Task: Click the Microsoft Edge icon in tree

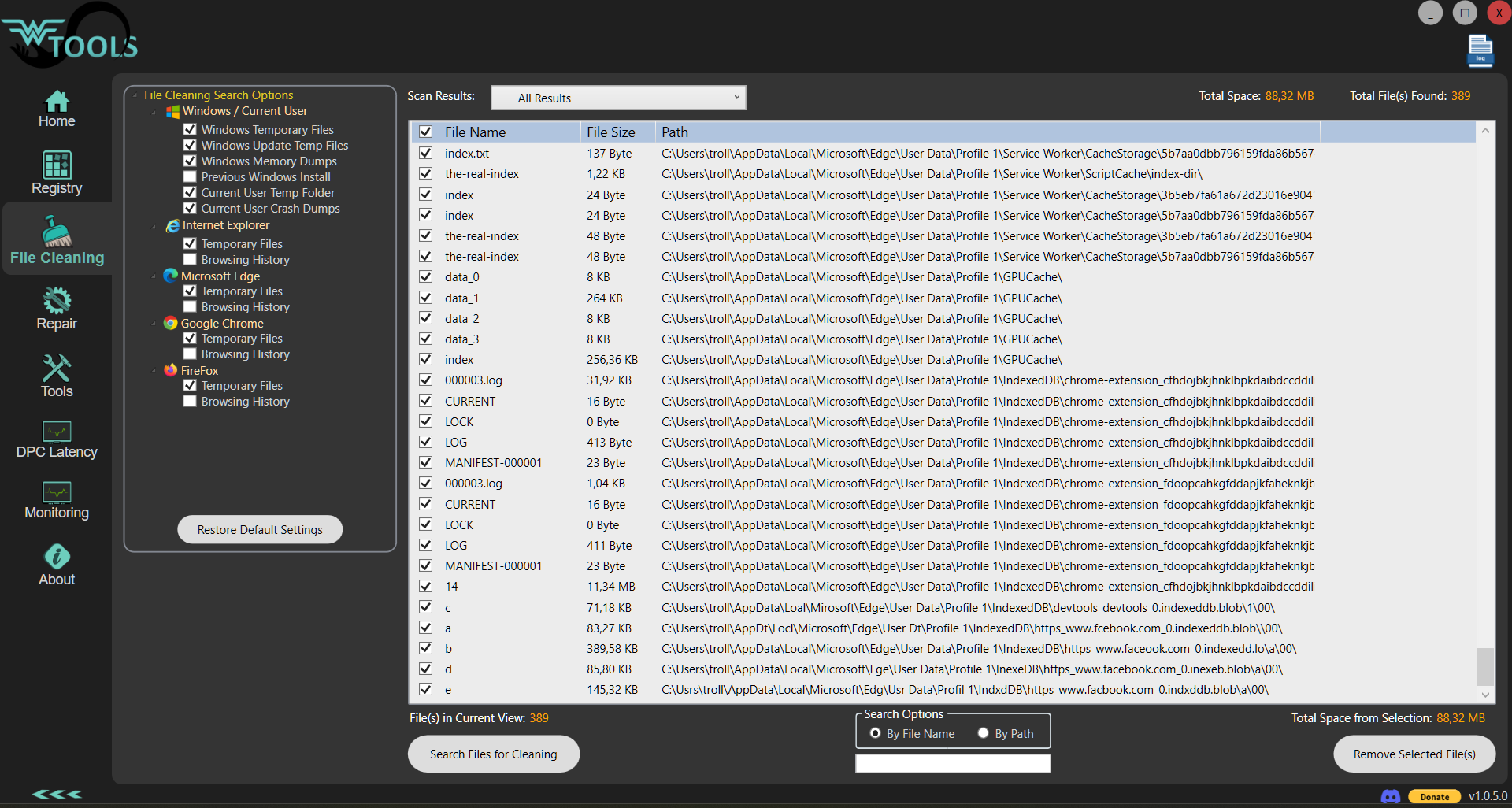Action: (x=171, y=276)
